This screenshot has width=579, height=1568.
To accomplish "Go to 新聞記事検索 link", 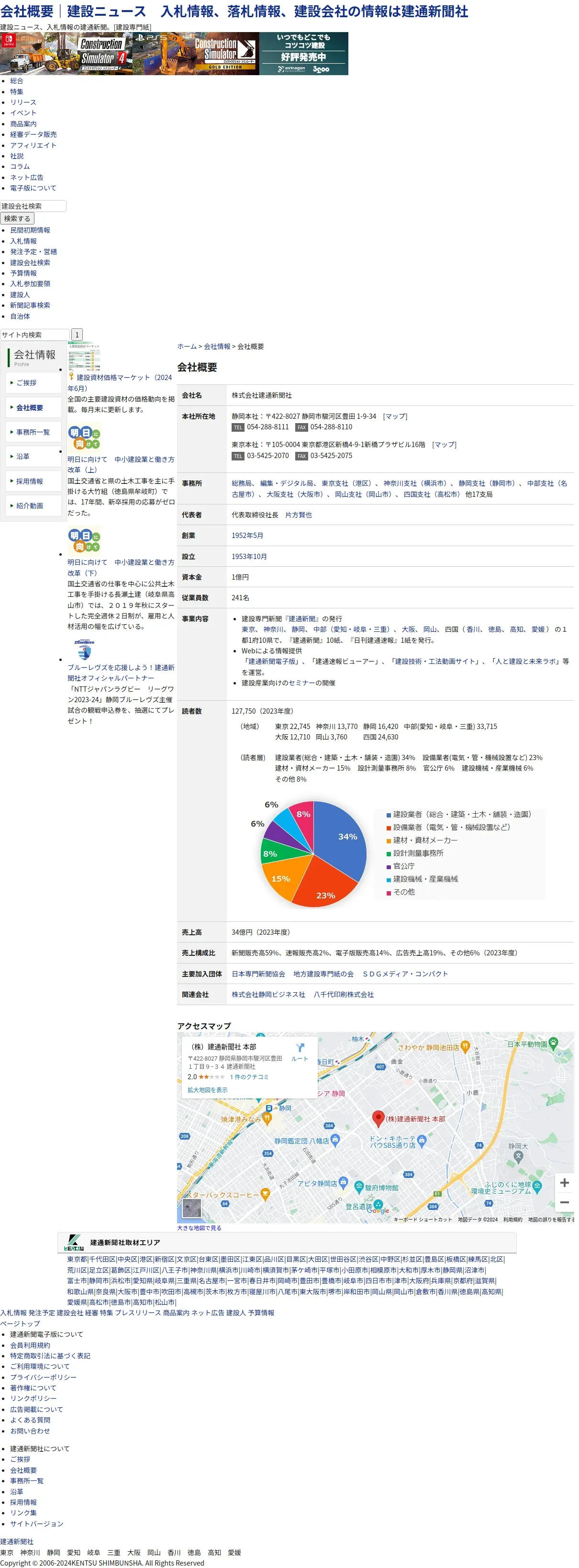I will (30, 305).
